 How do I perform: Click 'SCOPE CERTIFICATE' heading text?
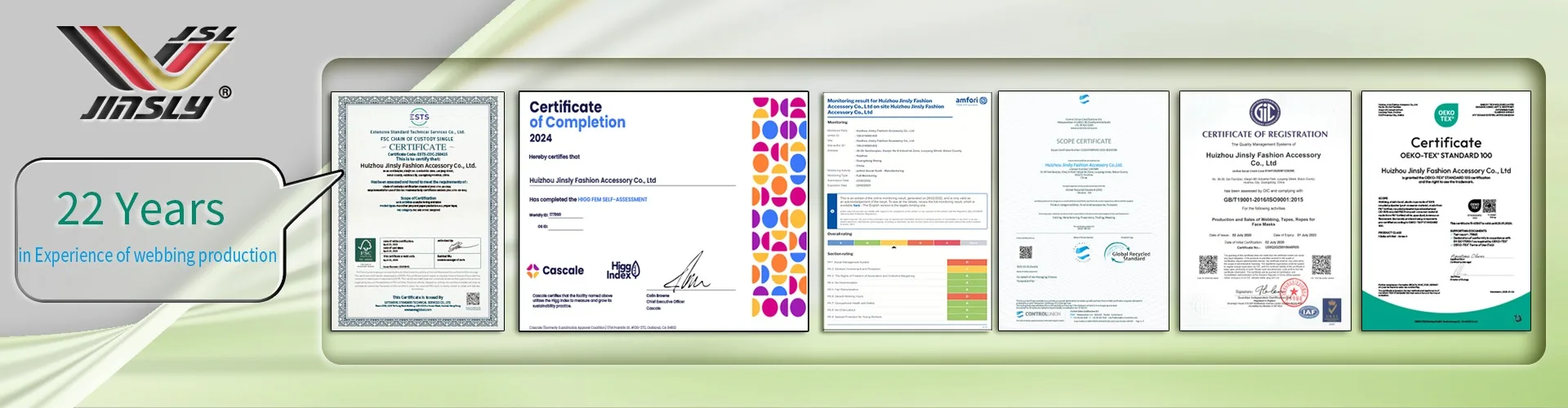coord(1084,141)
